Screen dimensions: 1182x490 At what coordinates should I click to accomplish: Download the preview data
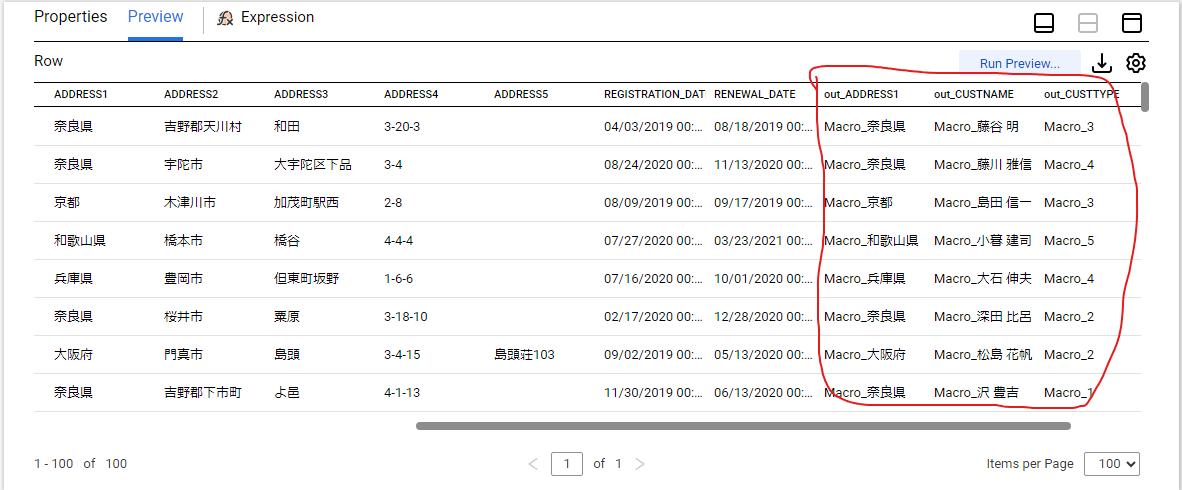(1102, 63)
